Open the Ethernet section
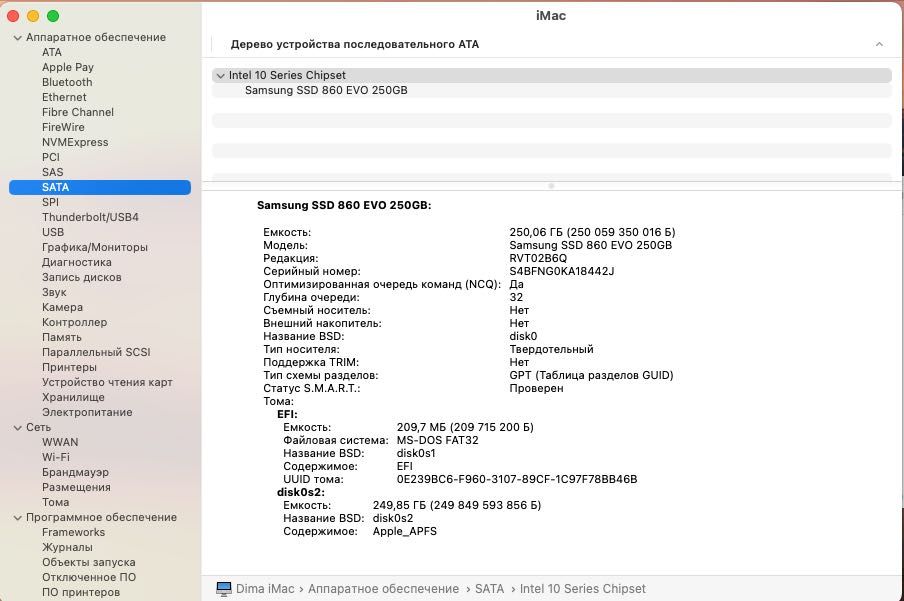The height and width of the screenshot is (601, 904). point(64,97)
